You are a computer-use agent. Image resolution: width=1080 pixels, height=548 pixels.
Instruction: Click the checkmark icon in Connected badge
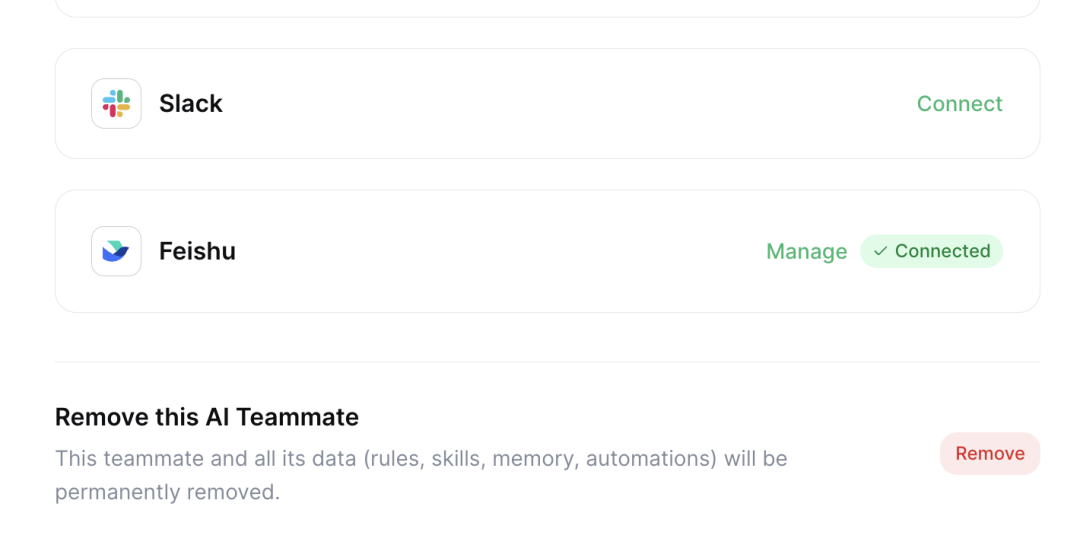coord(880,251)
